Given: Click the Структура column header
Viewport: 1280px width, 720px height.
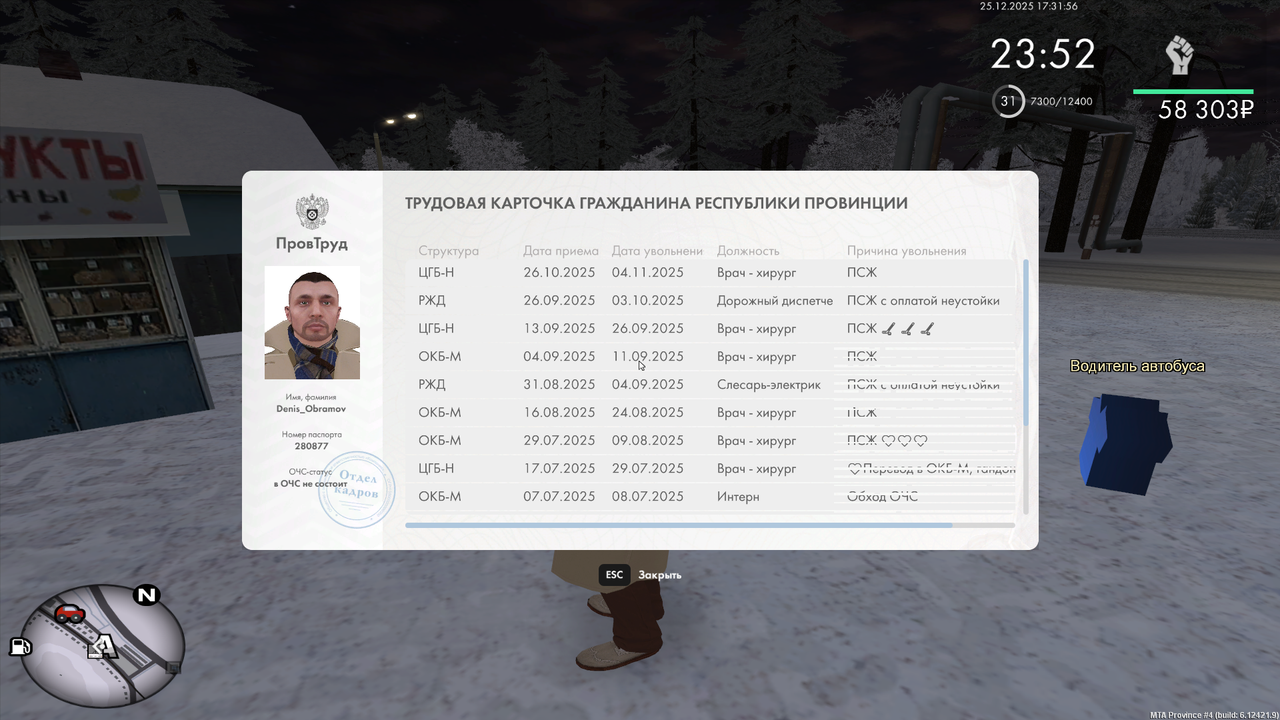Looking at the screenshot, I should click(449, 251).
